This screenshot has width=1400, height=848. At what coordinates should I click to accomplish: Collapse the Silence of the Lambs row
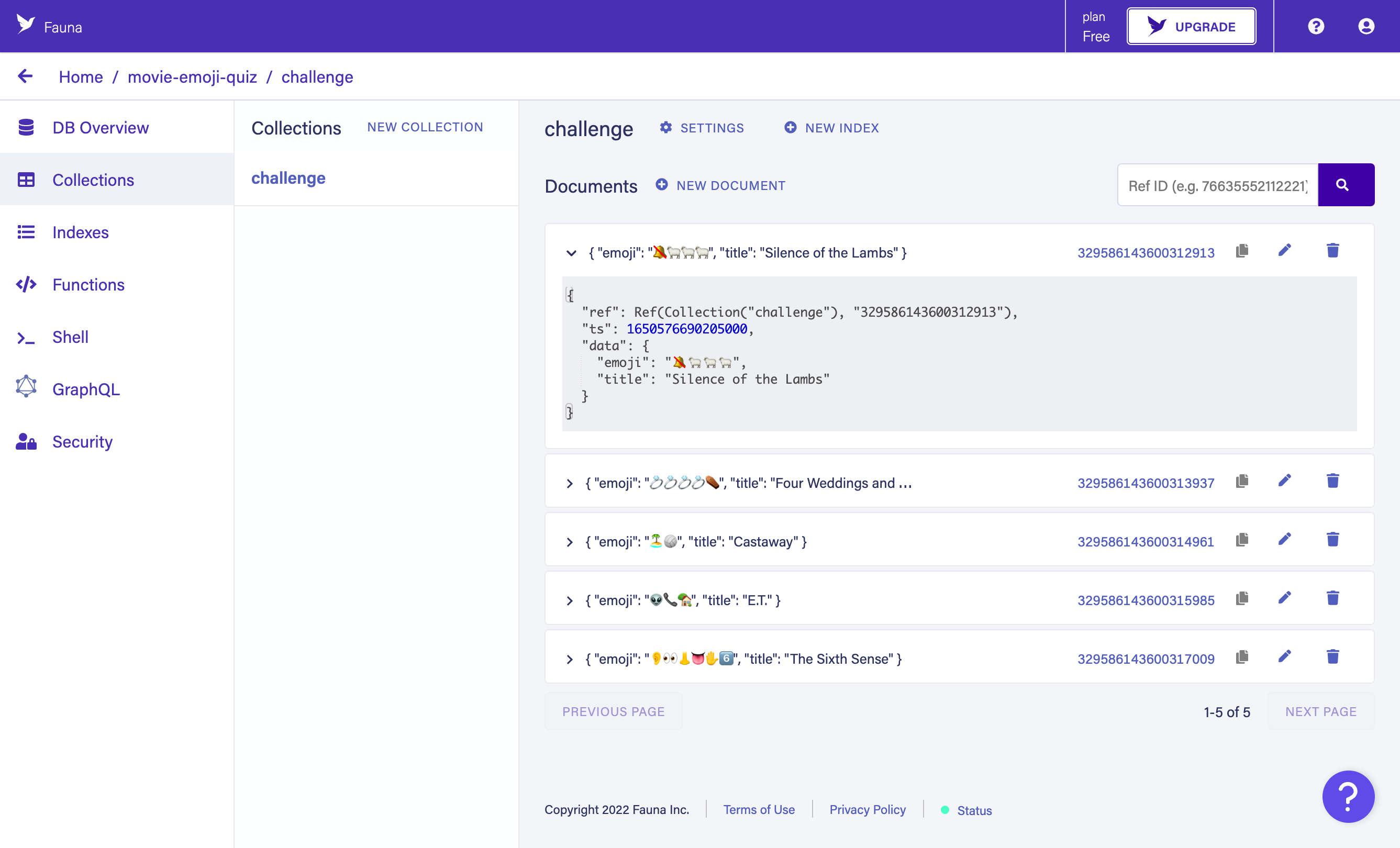570,252
